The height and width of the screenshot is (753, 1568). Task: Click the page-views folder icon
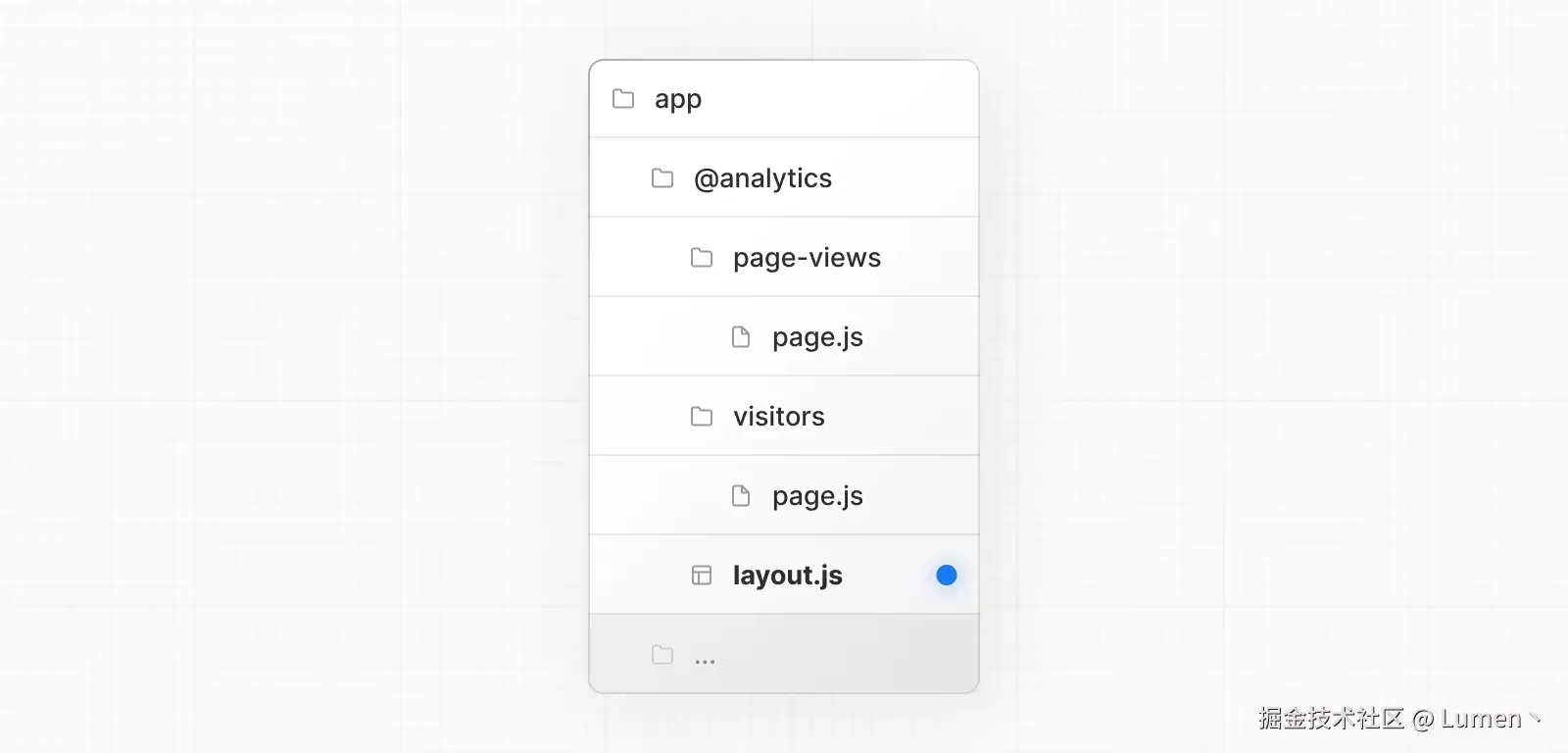(x=702, y=258)
